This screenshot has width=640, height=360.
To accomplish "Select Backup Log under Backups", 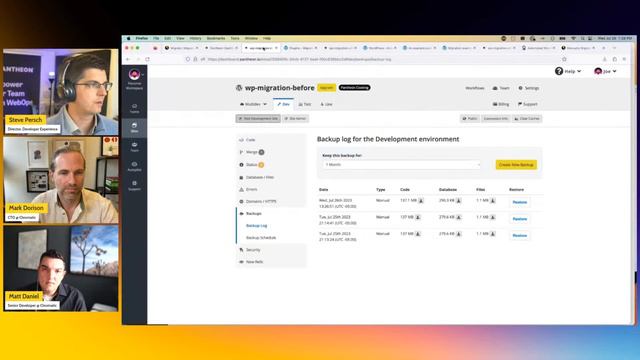I will [256, 226].
